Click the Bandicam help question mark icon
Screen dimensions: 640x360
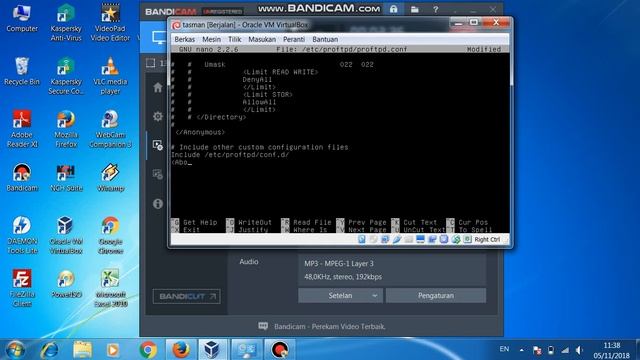coord(436,9)
